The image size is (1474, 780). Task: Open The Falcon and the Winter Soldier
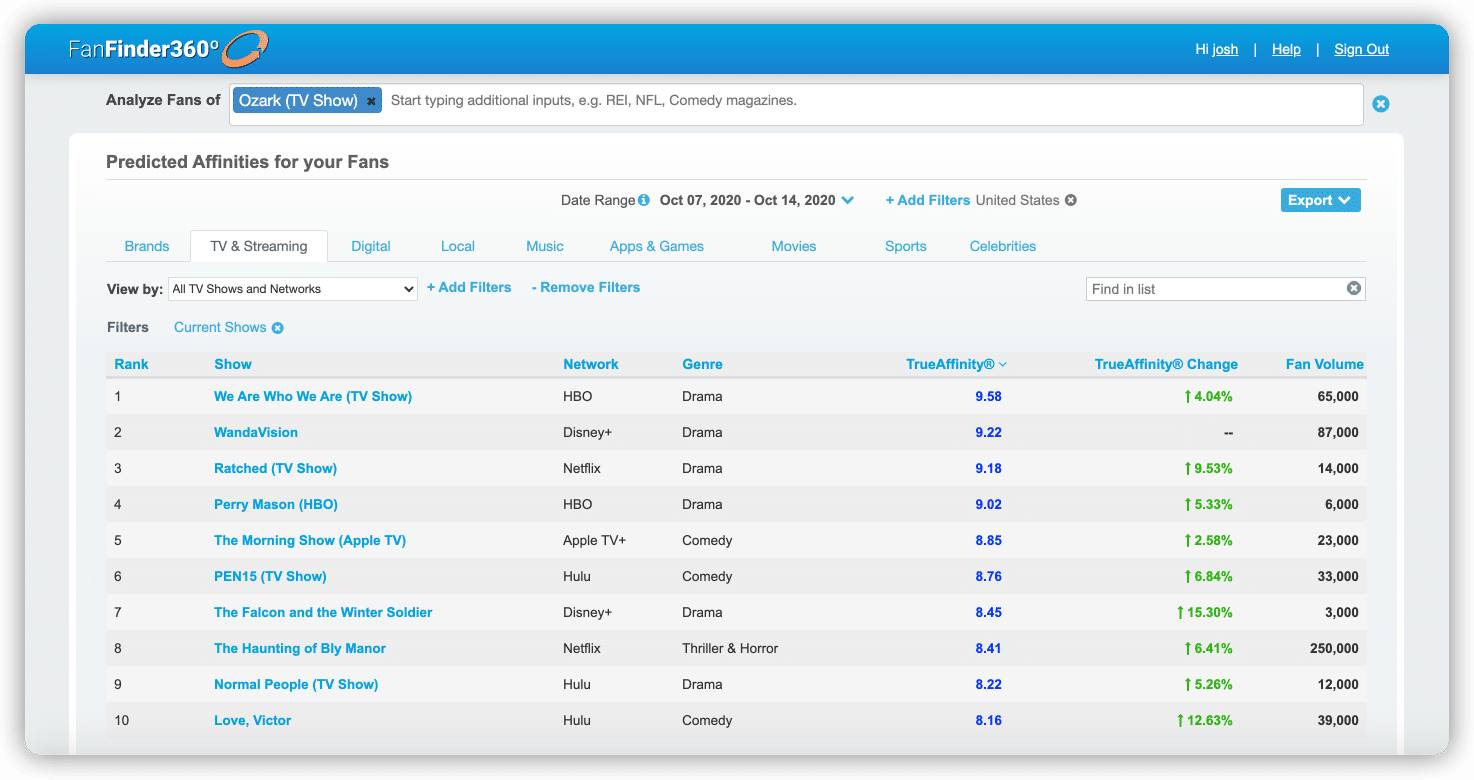(x=323, y=612)
